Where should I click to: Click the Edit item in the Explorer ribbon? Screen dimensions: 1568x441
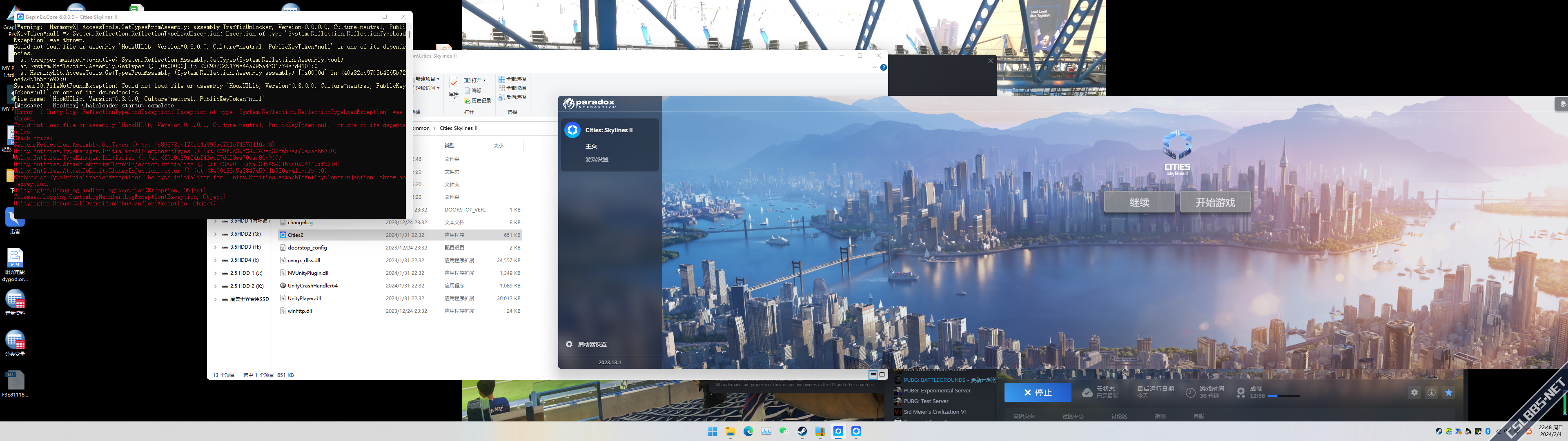[x=473, y=91]
